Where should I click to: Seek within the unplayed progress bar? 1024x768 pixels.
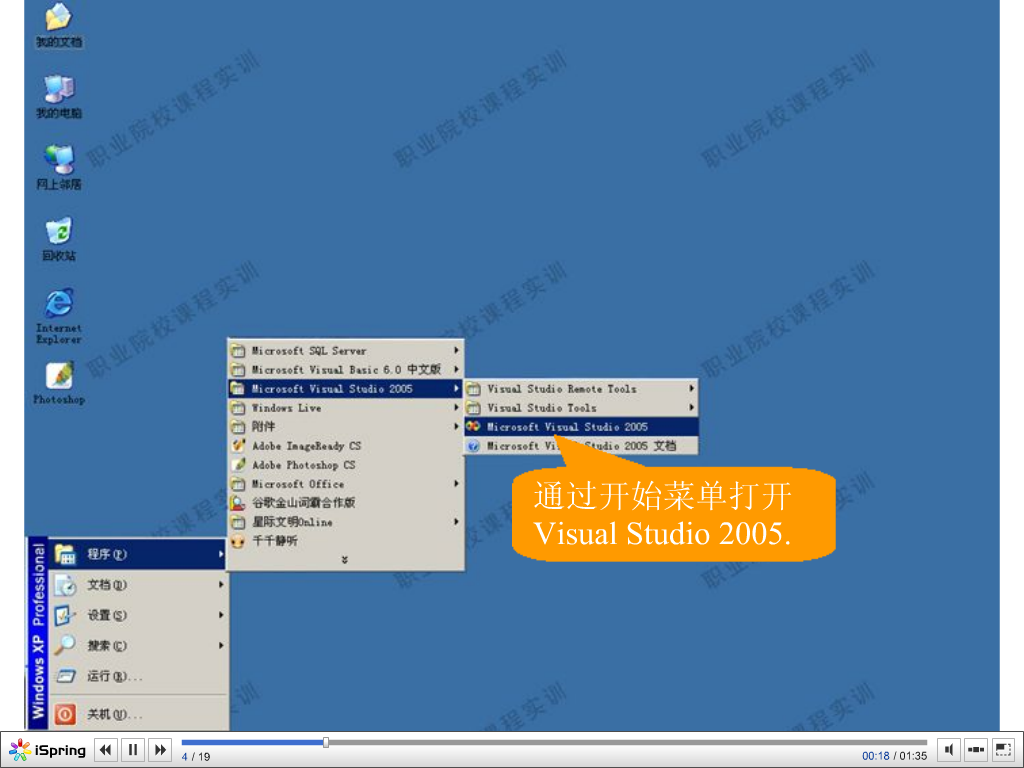pos(627,743)
